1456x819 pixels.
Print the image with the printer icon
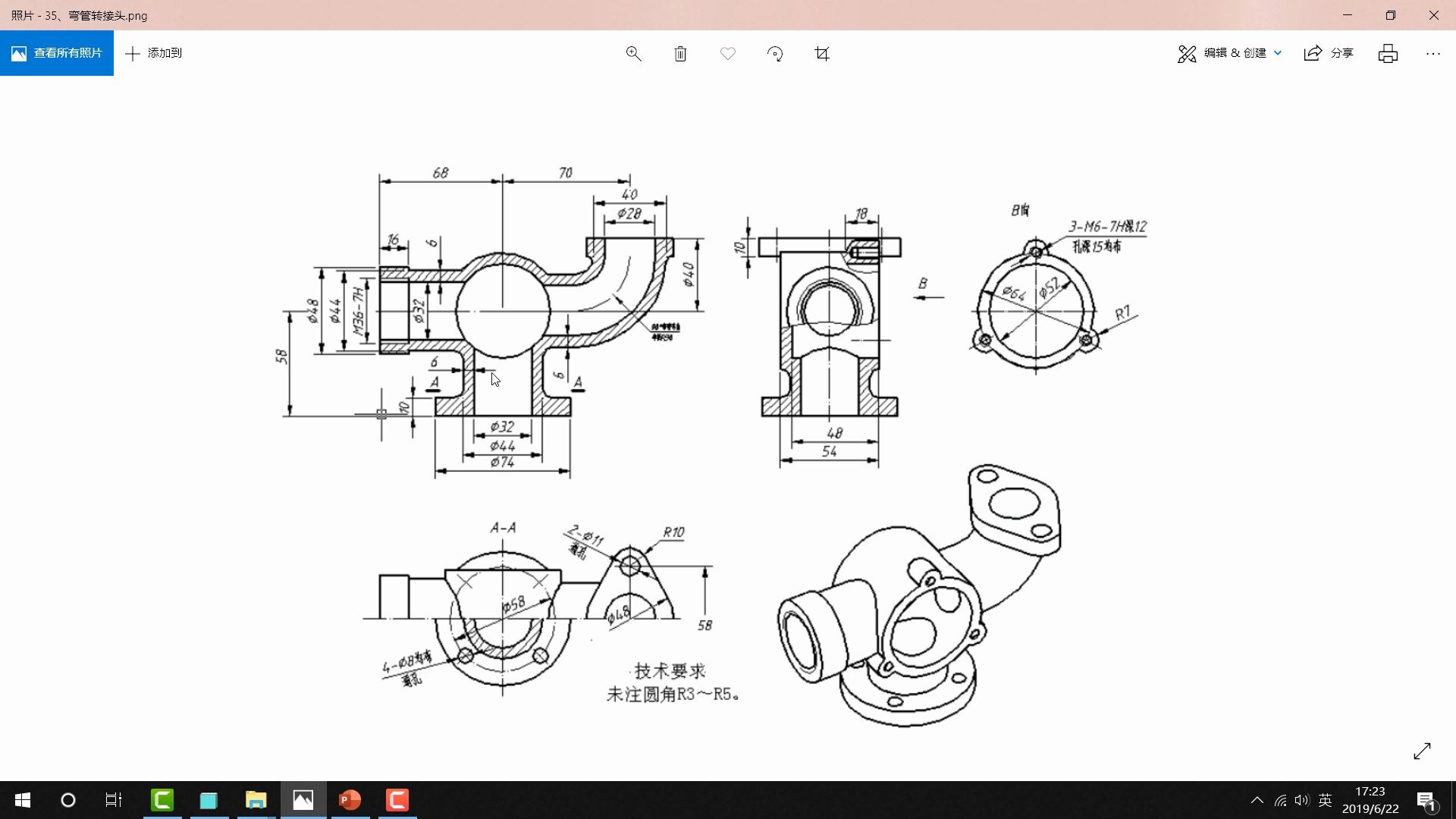(x=1388, y=53)
